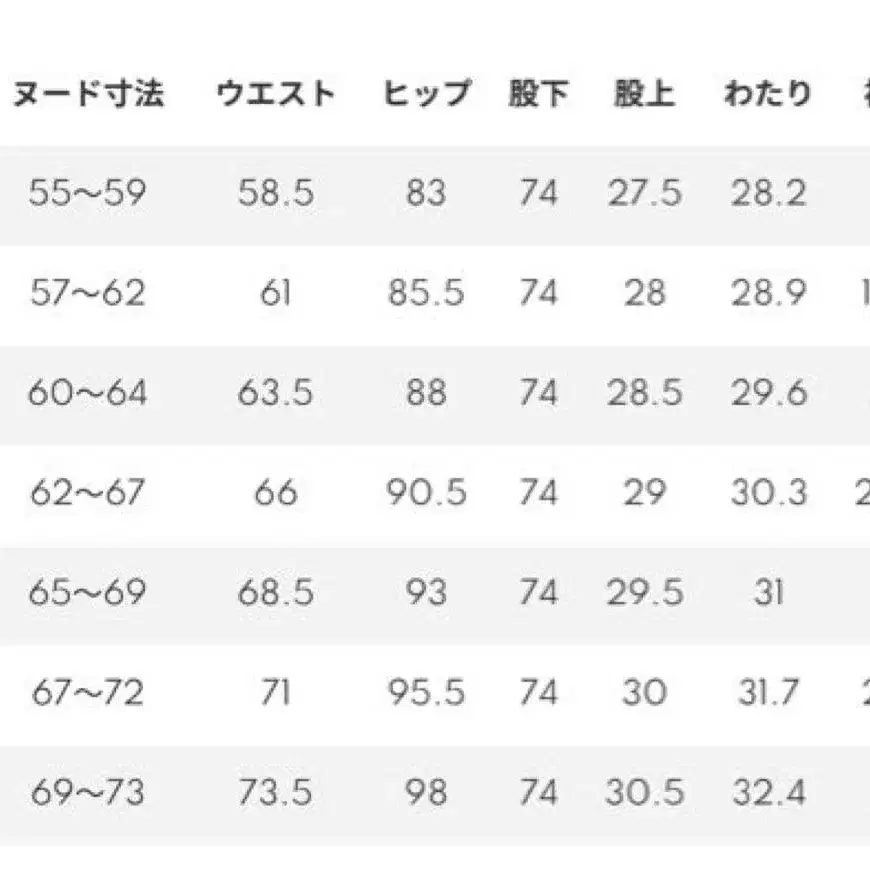Click the 31.7 わたり measurement

pyautogui.click(x=767, y=693)
